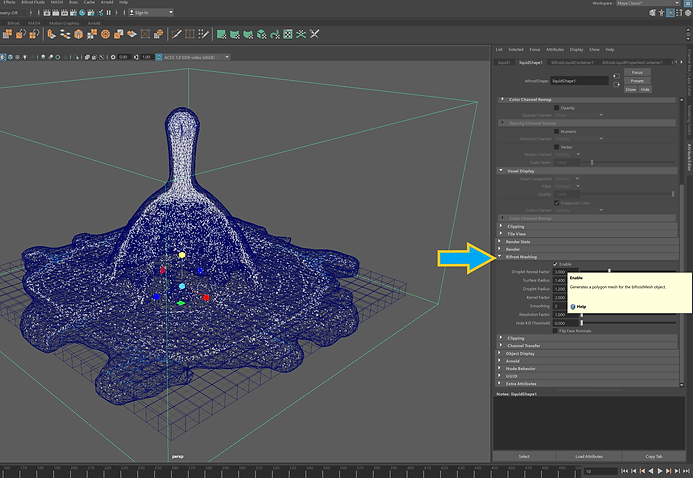Open the Workspace Maya Classic dropdown

click(648, 3)
